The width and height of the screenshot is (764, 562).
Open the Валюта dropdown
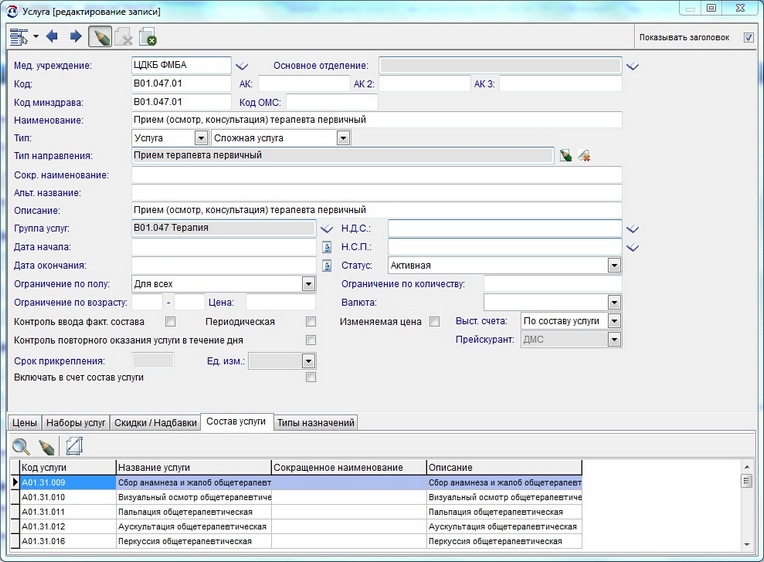[x=614, y=303]
